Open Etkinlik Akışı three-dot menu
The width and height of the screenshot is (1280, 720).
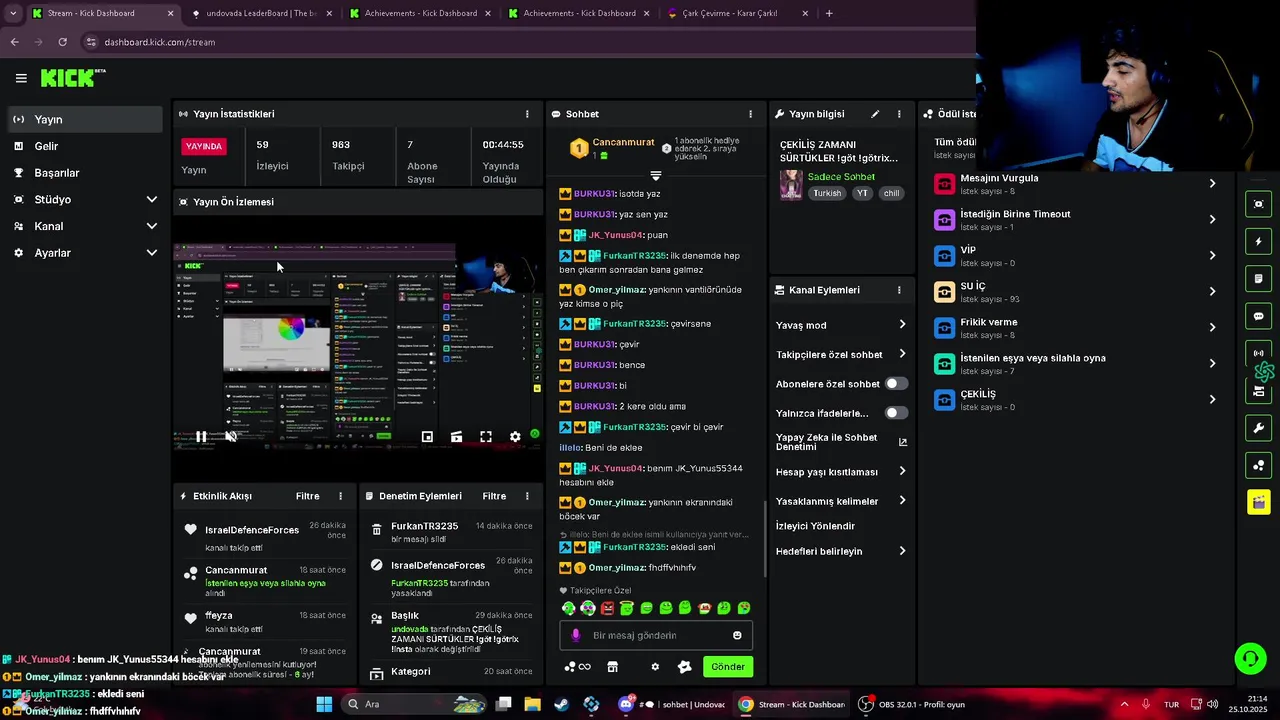click(340, 496)
